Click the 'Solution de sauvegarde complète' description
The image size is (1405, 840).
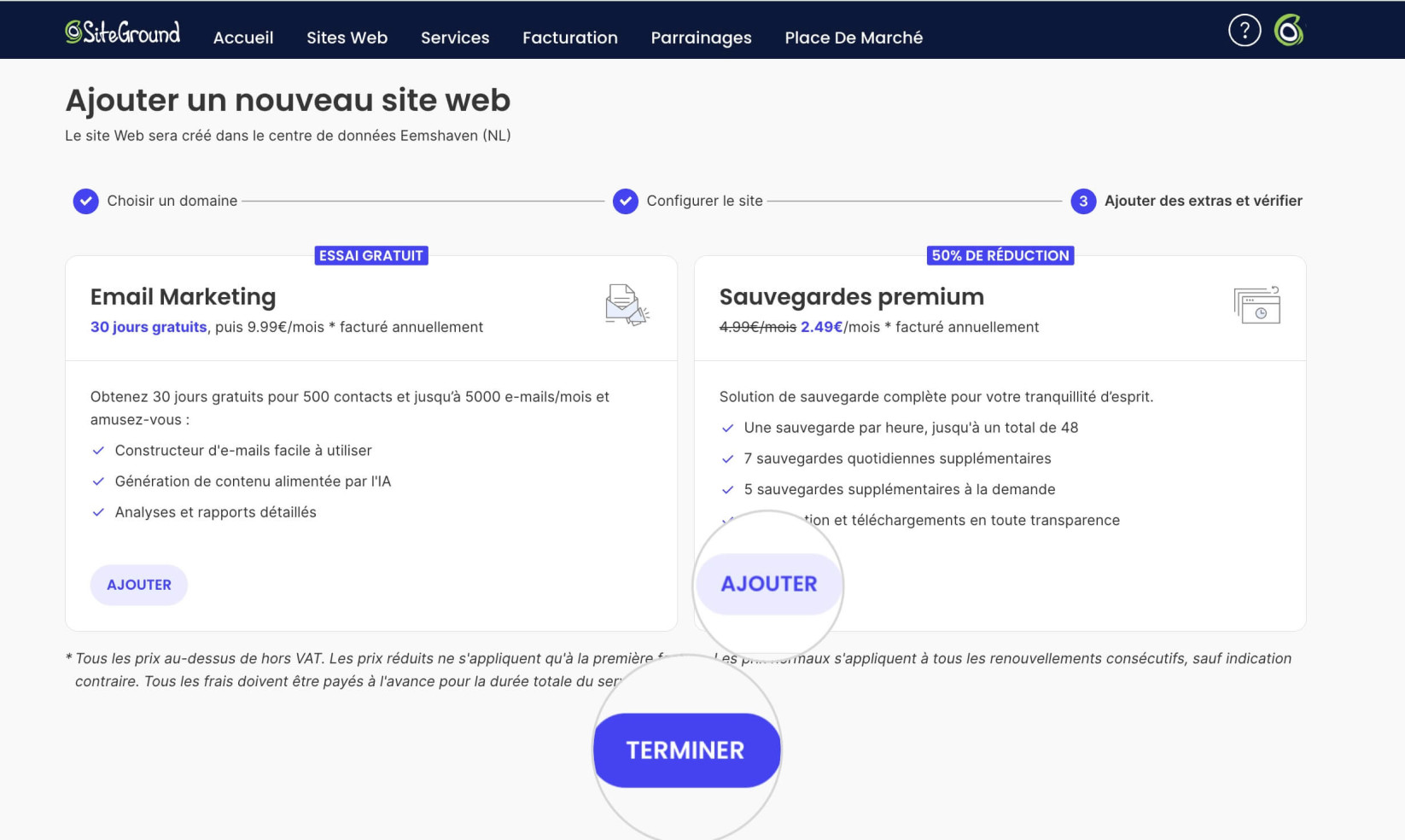coord(936,397)
